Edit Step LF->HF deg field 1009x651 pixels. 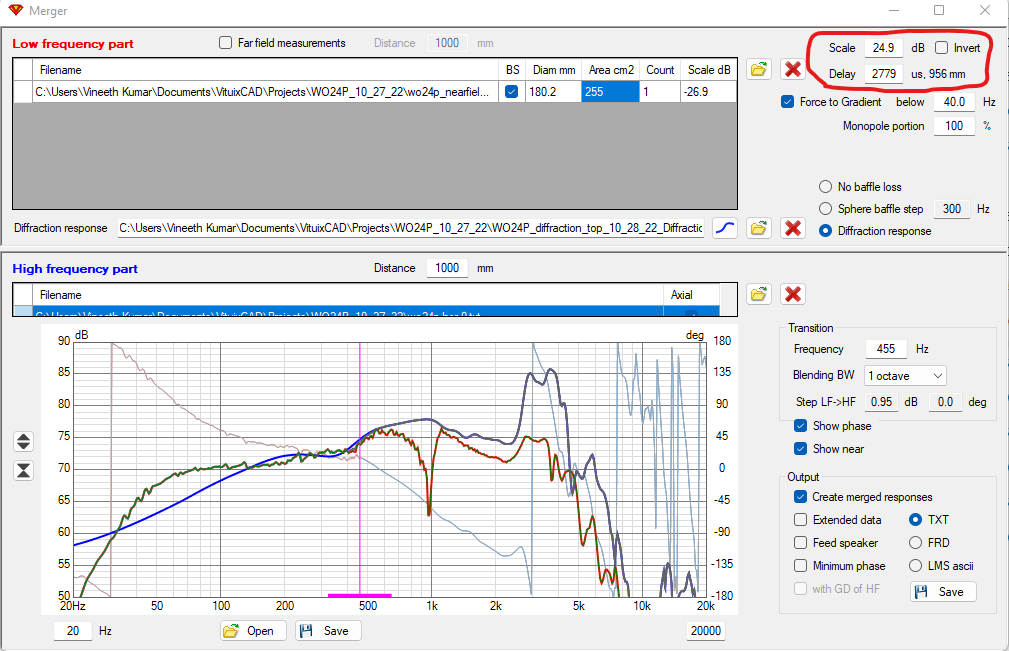click(x=945, y=402)
